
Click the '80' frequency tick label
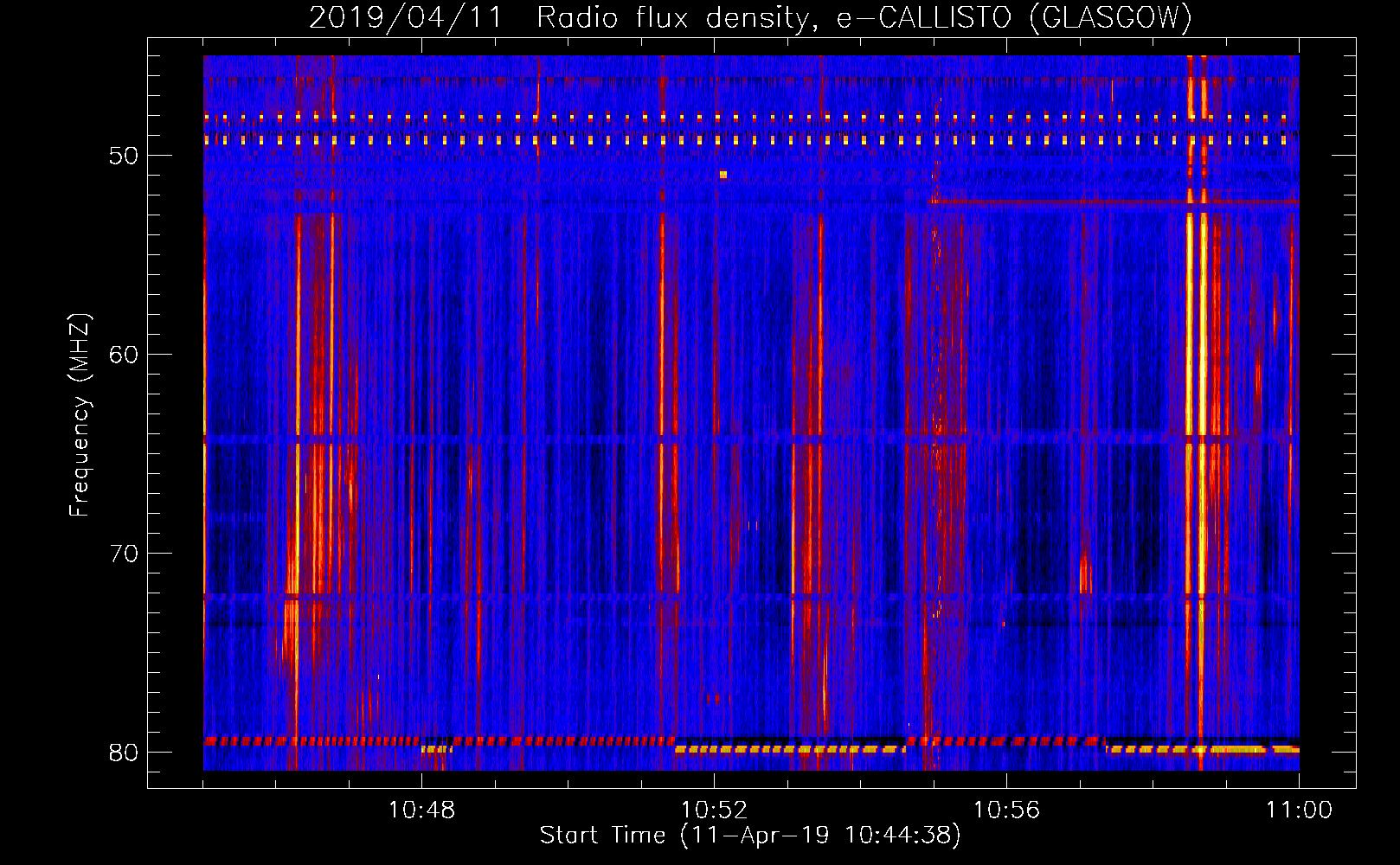click(124, 753)
